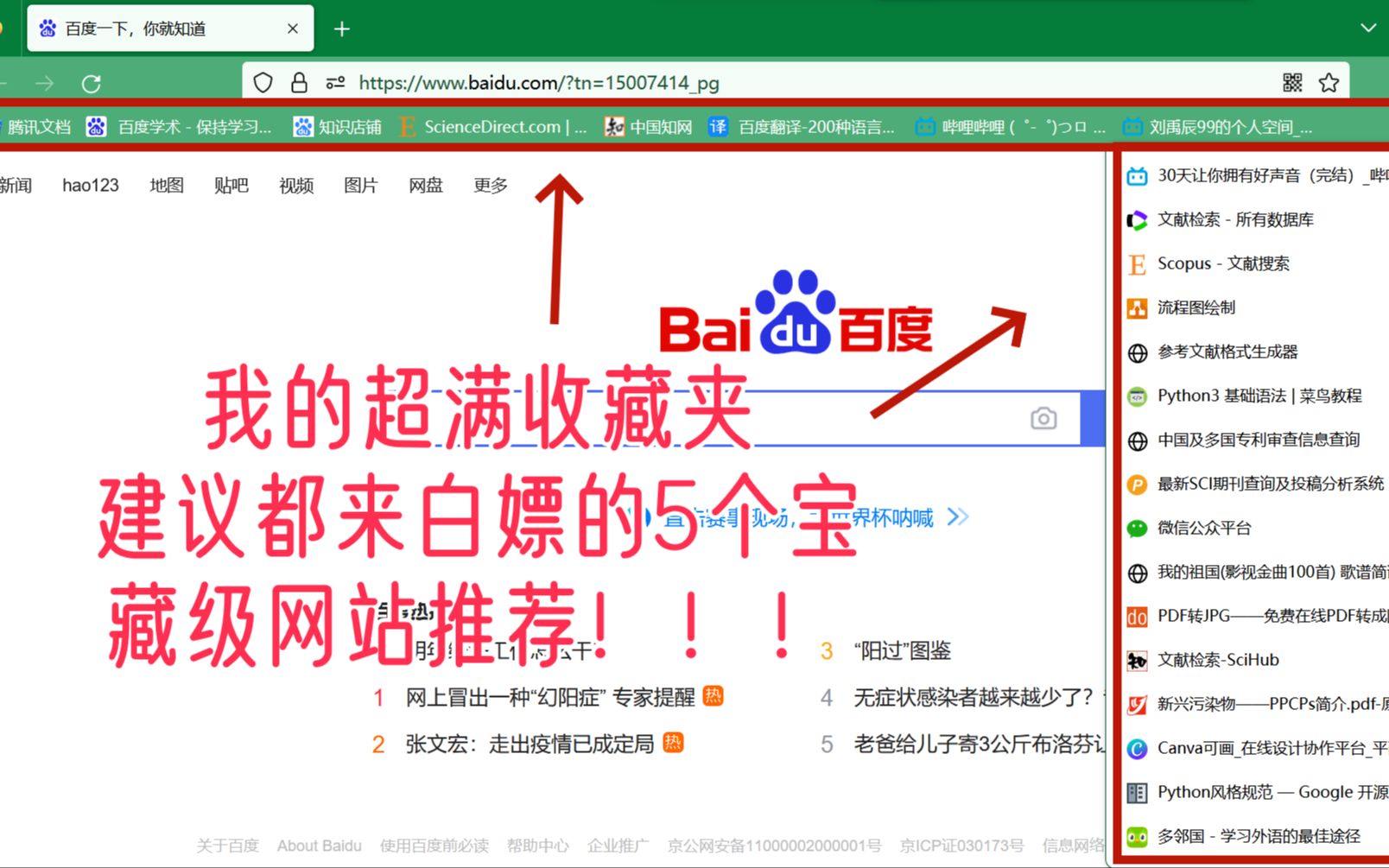Screen dimensions: 1389x868
Task: Click the Baidu logo
Action: coord(796,313)
